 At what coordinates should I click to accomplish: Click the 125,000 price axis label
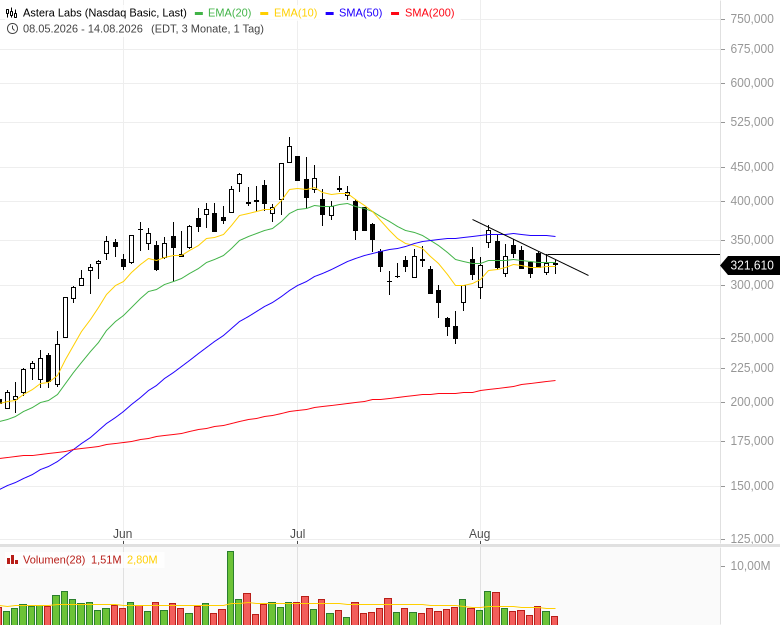point(752,539)
